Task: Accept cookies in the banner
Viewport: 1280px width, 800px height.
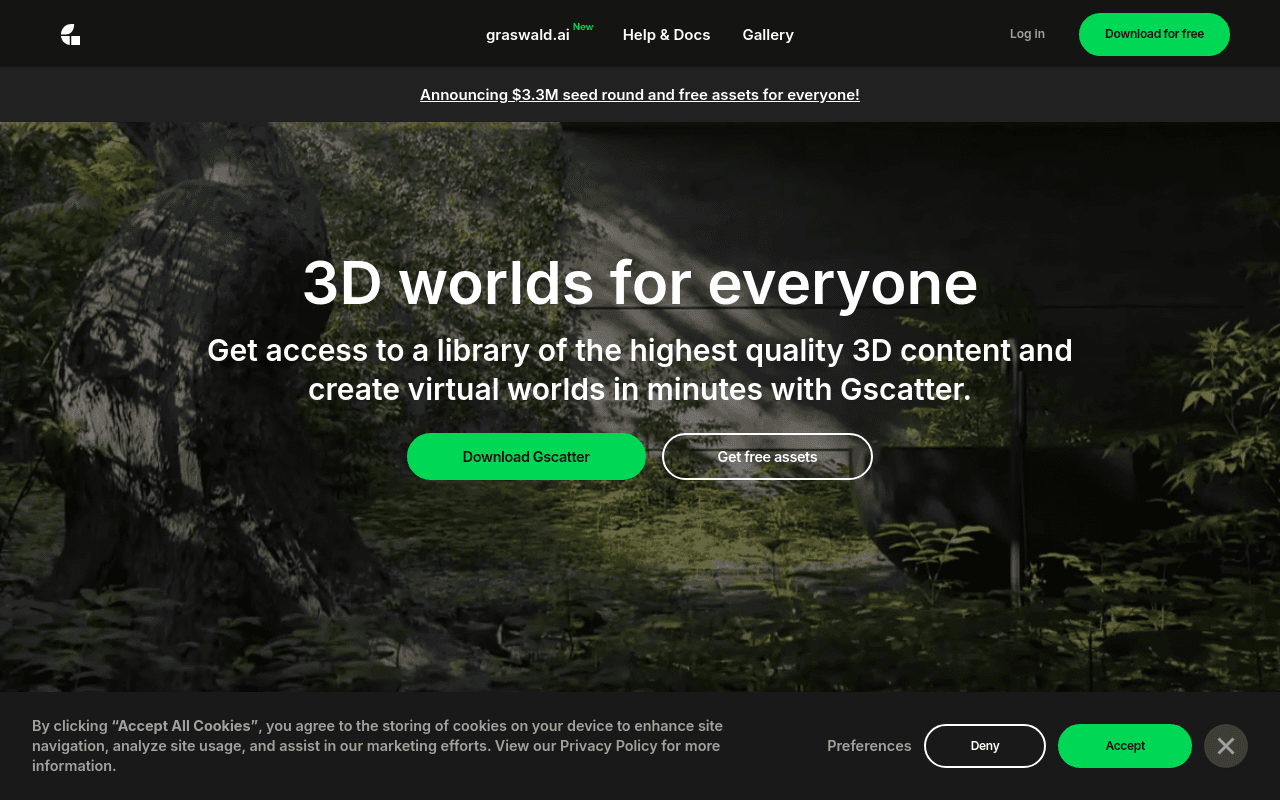Action: tap(1125, 746)
